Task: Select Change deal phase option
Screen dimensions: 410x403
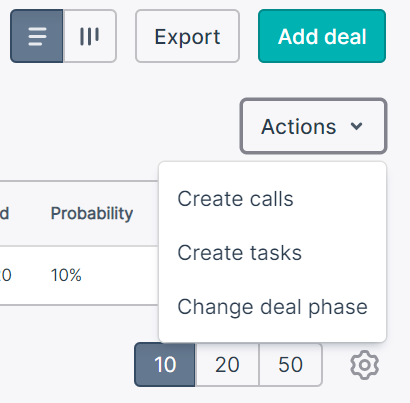Action: 272,307
